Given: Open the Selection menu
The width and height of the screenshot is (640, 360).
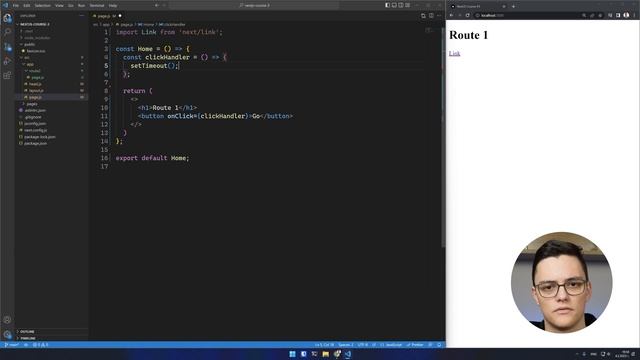Looking at the screenshot, I should click(42, 6).
